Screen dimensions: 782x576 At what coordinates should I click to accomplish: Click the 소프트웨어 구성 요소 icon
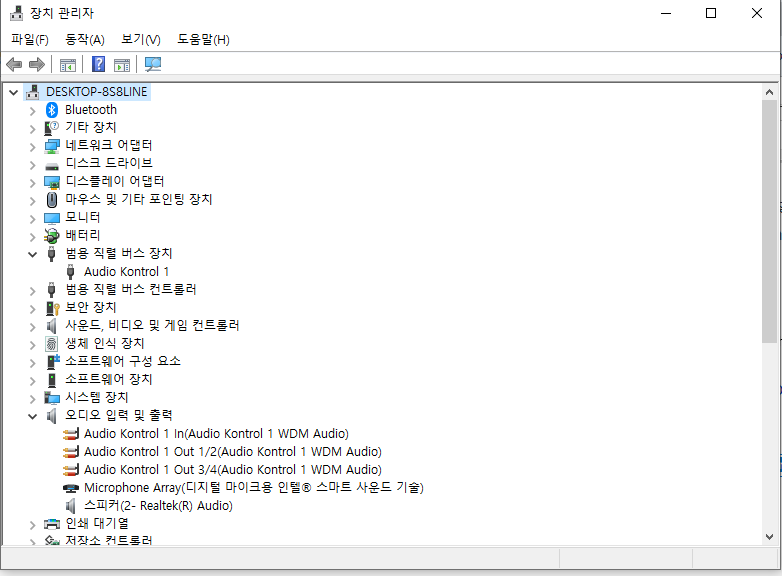coord(52,361)
